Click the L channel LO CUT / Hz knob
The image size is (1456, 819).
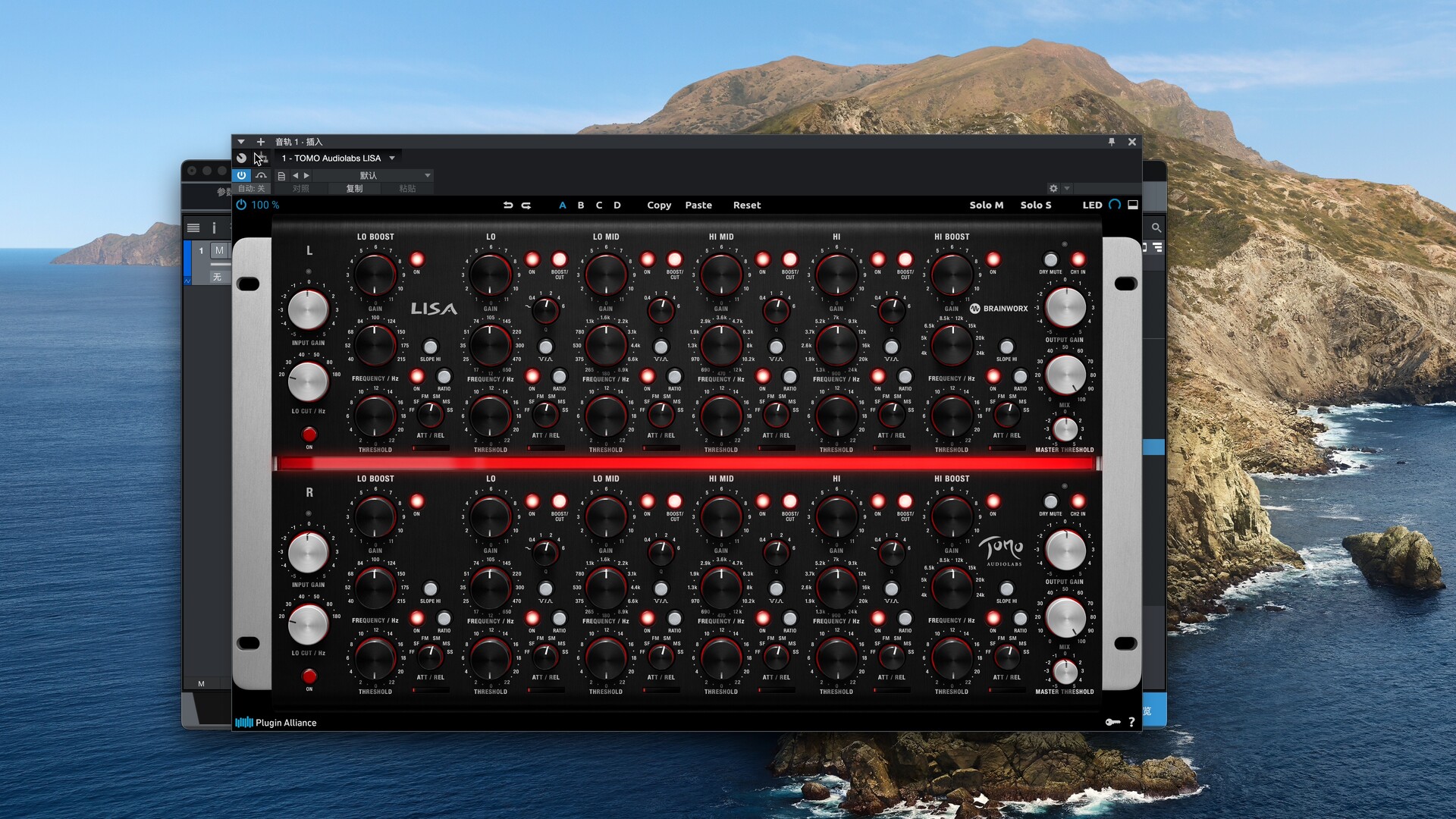tap(308, 381)
